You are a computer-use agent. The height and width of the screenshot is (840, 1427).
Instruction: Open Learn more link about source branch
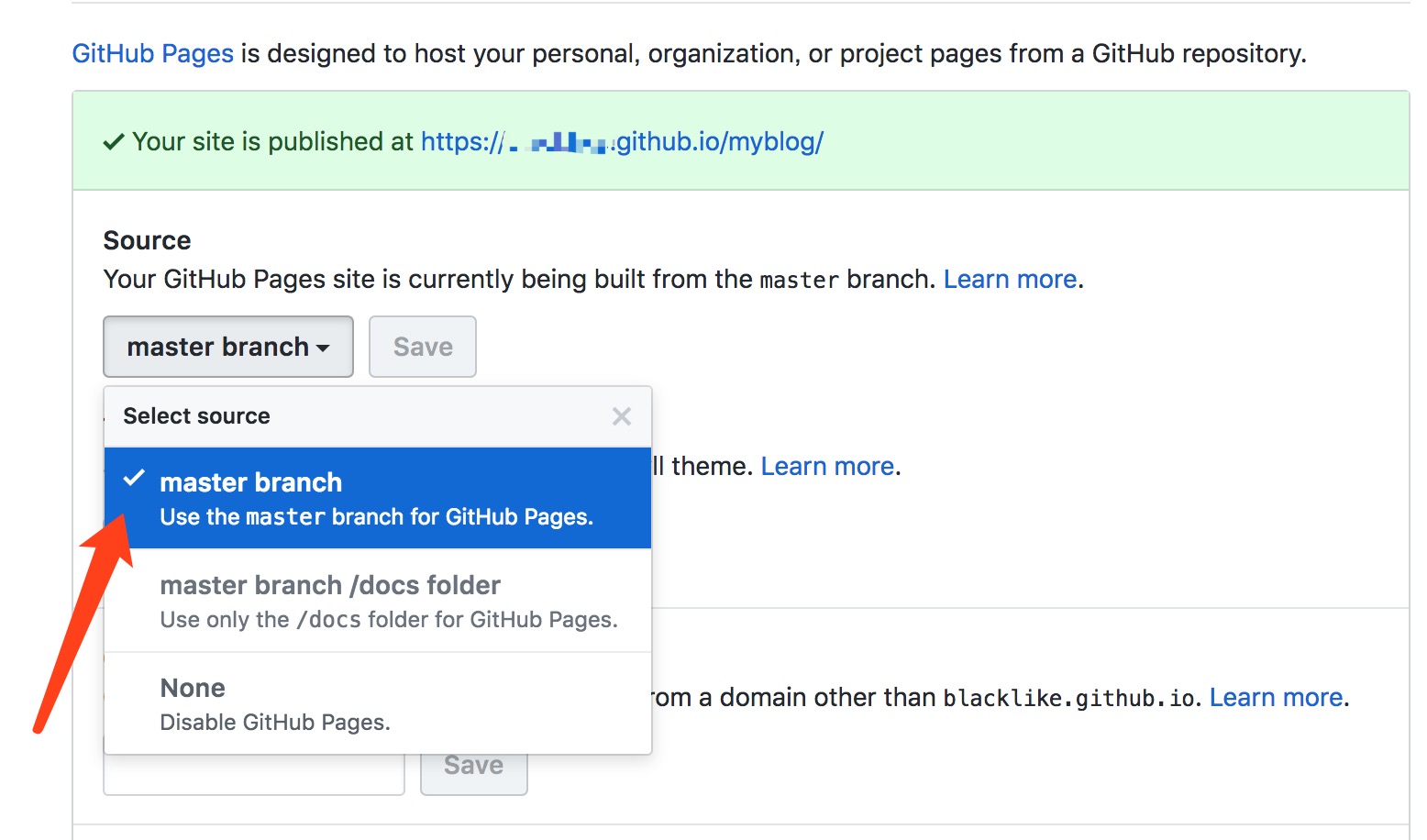(1010, 279)
